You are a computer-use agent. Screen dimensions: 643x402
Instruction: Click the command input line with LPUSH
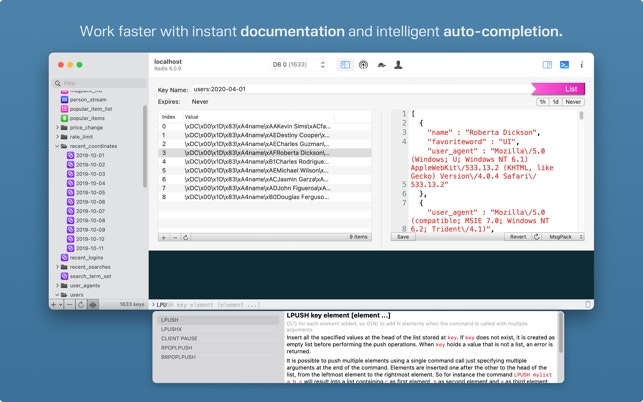[x=365, y=305]
